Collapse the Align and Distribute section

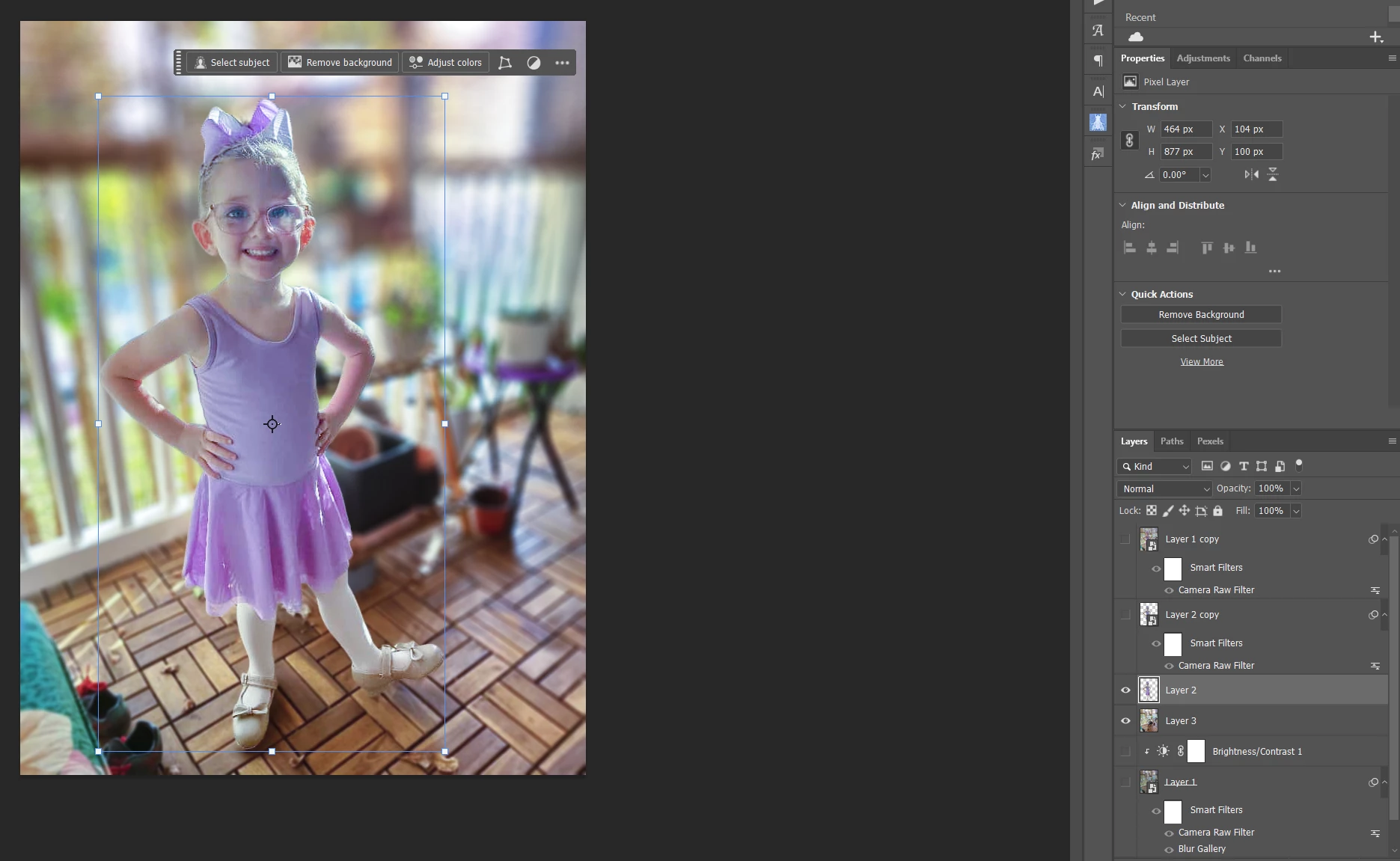click(x=1122, y=205)
